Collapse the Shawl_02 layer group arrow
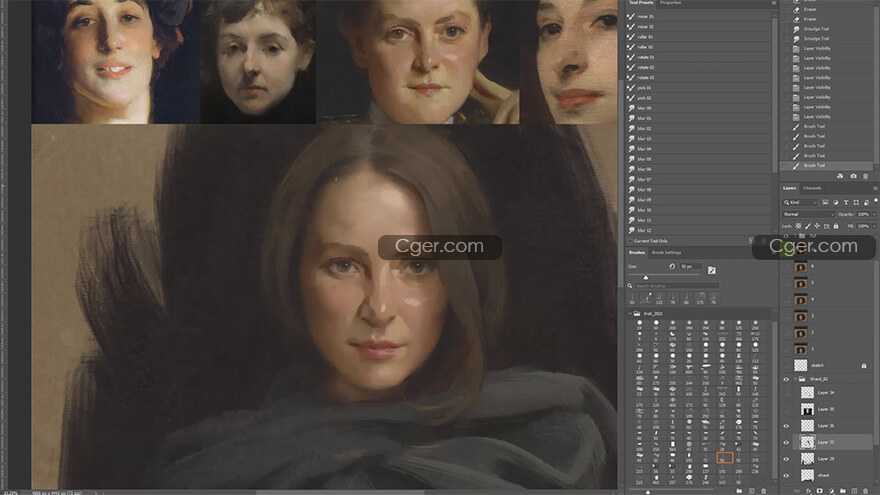 (x=795, y=379)
